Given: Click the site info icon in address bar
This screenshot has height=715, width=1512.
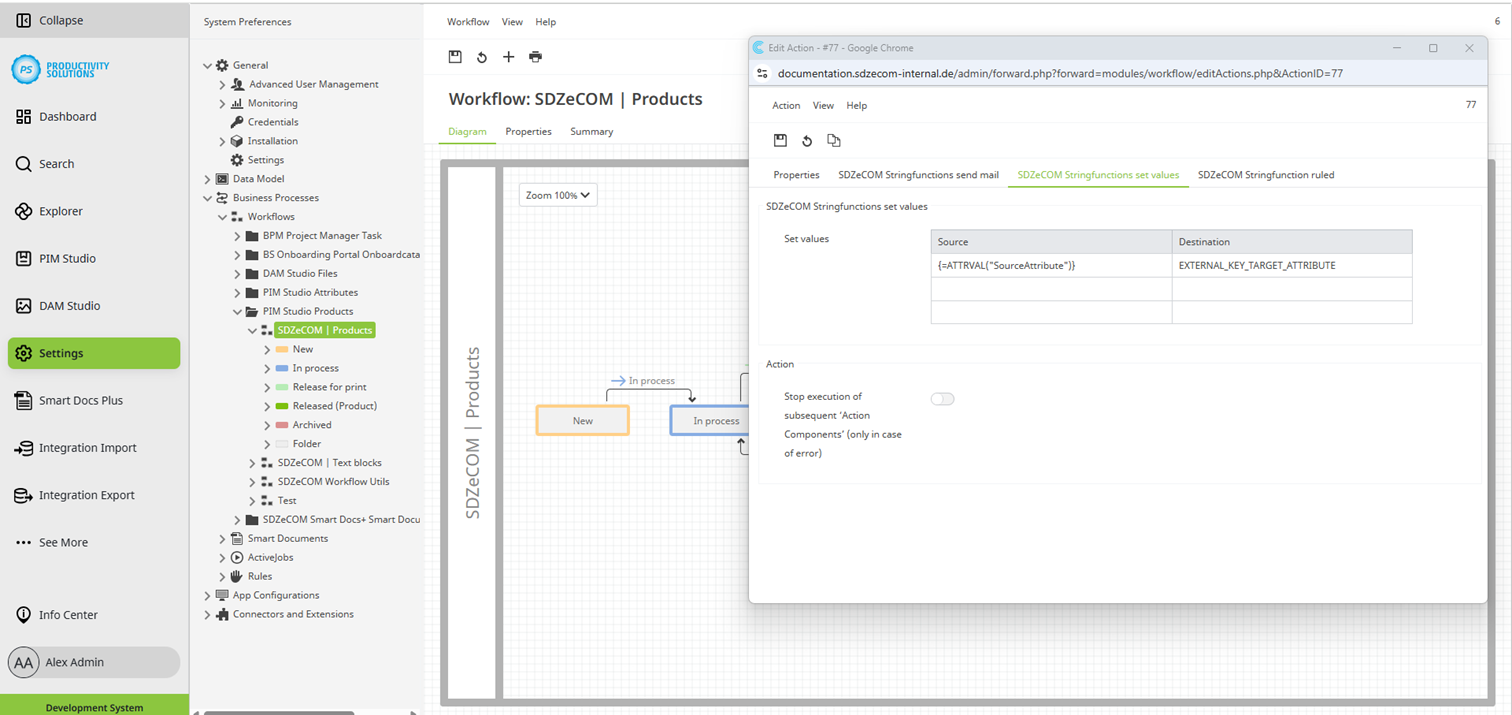Looking at the screenshot, I should [x=762, y=73].
